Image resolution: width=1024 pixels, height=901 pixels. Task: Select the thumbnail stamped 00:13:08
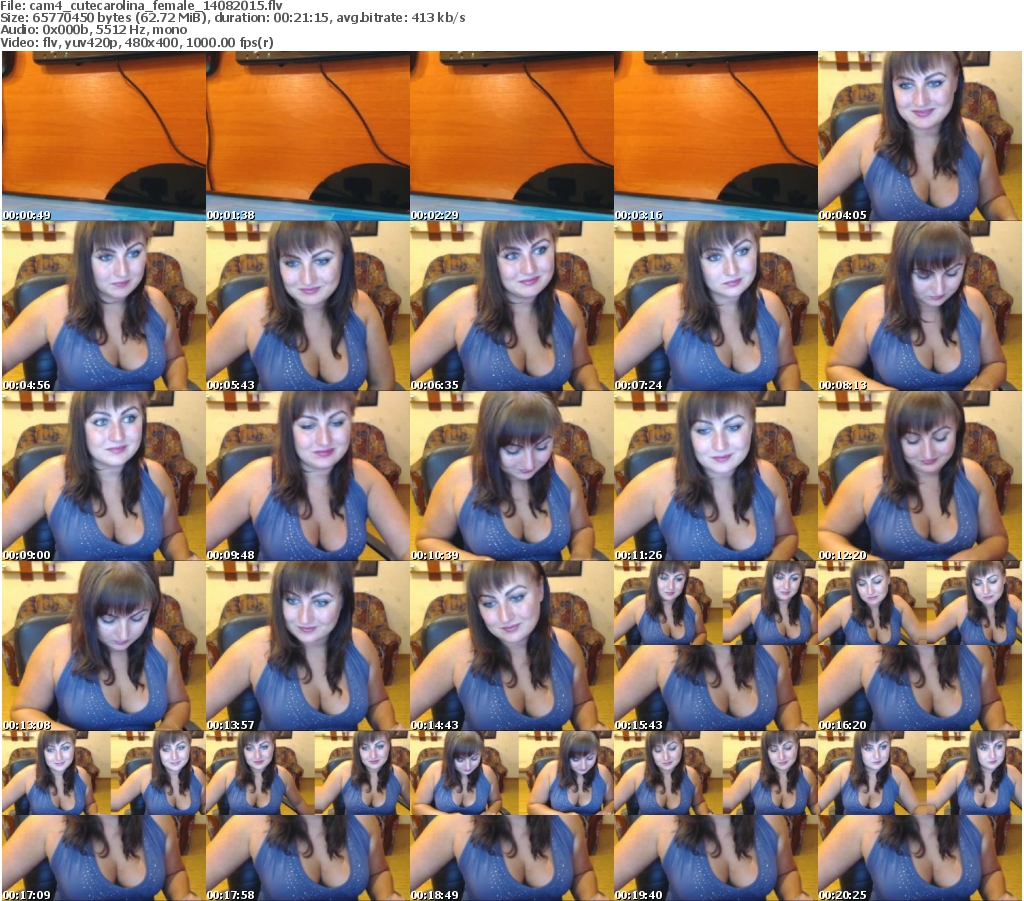click(x=104, y=646)
